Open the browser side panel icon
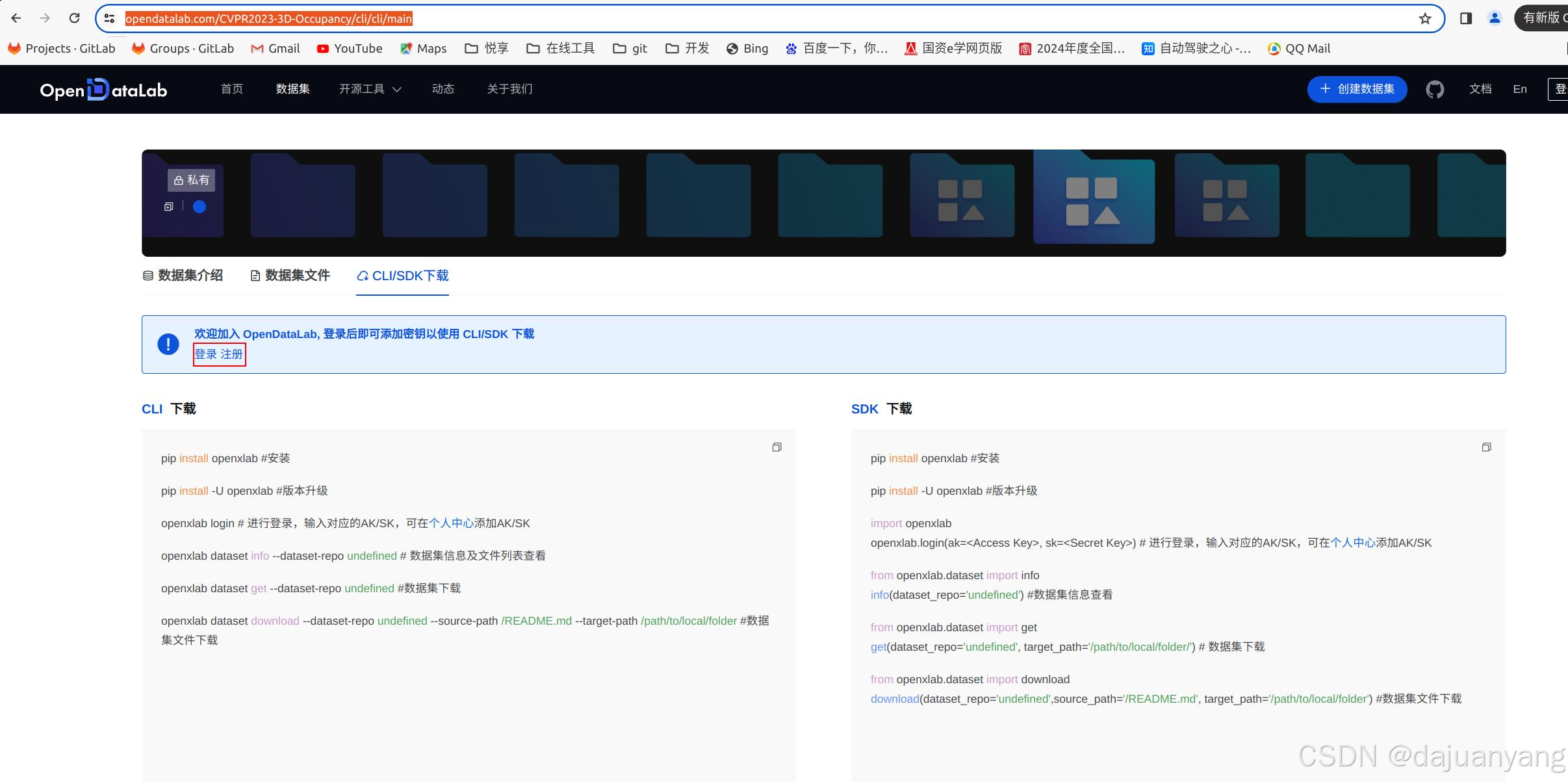Image resolution: width=1568 pixels, height=782 pixels. 1465,18
